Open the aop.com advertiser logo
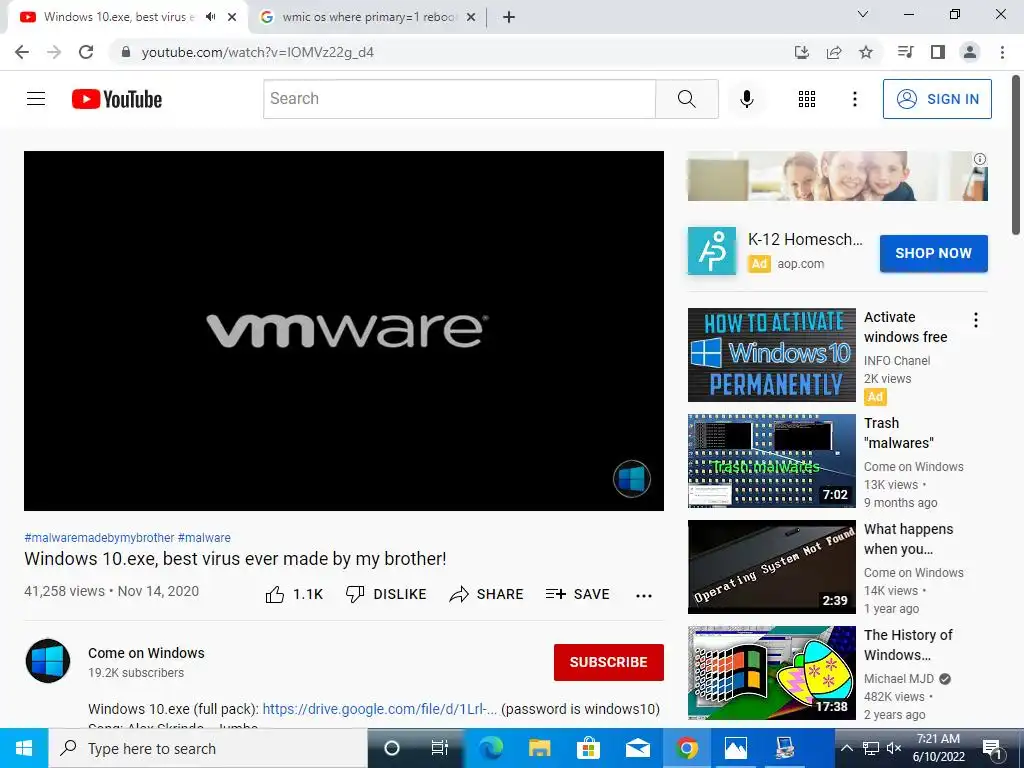The height and width of the screenshot is (768, 1024). pos(711,251)
